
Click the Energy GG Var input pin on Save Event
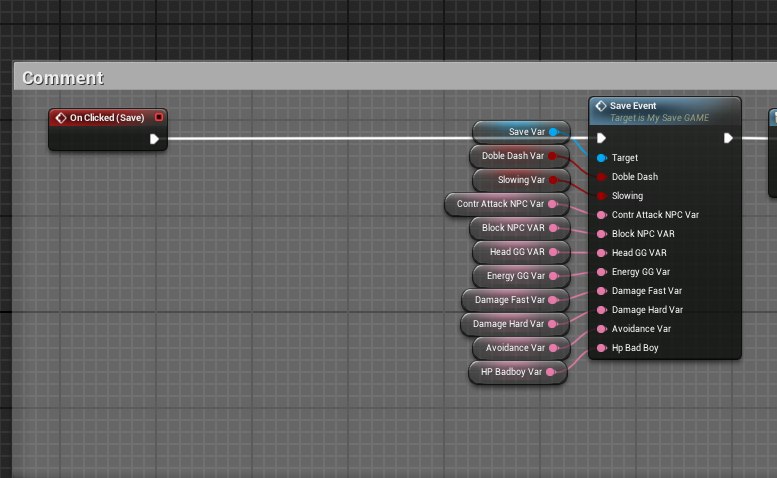coord(601,272)
